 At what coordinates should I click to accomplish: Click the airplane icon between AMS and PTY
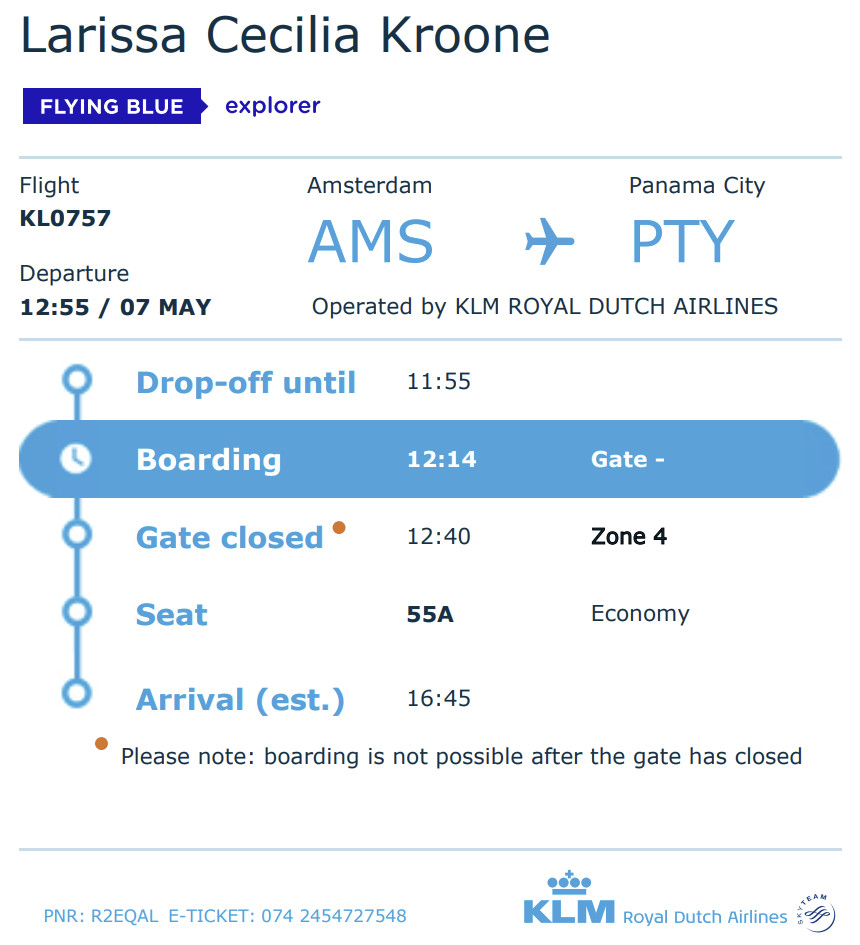click(x=549, y=241)
